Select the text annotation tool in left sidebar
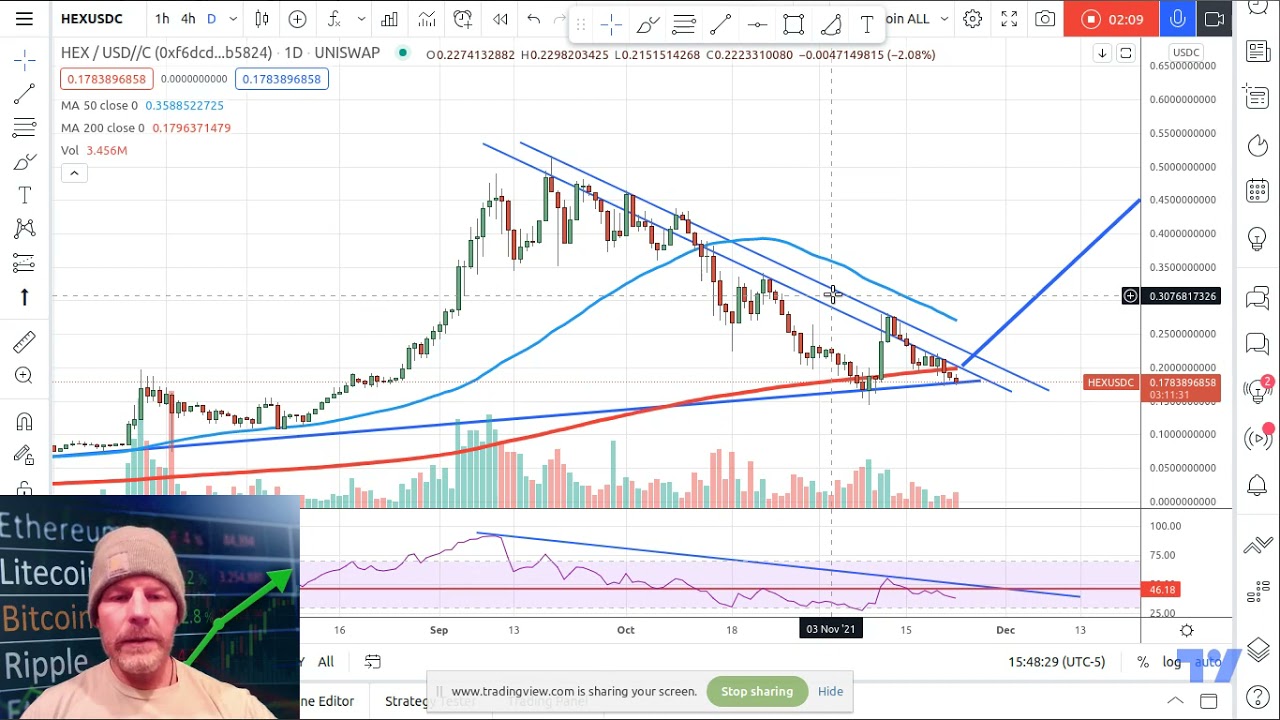Screen dimensions: 1280x720 point(24,195)
